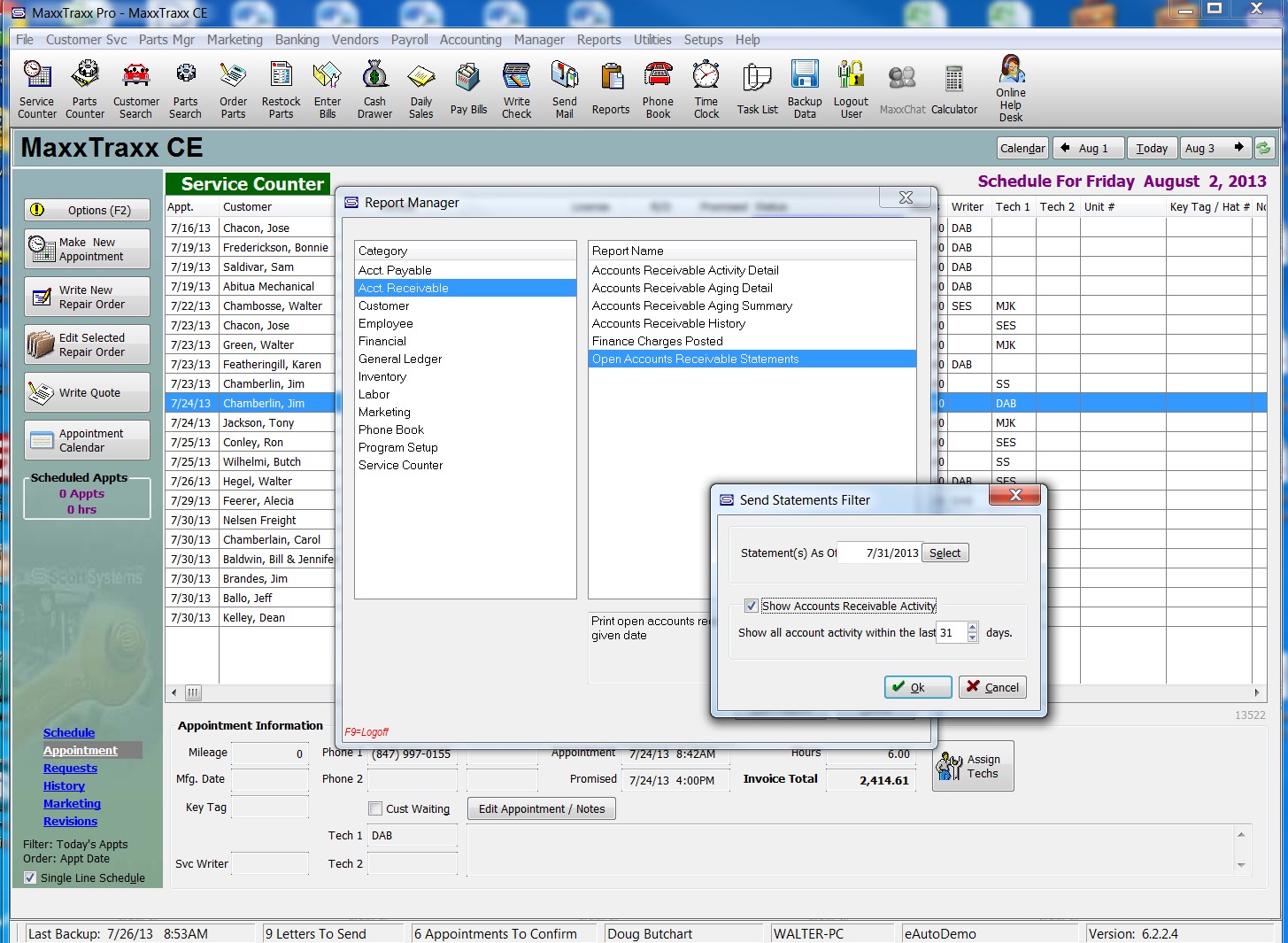Open Restock Parts tool

tap(282, 89)
